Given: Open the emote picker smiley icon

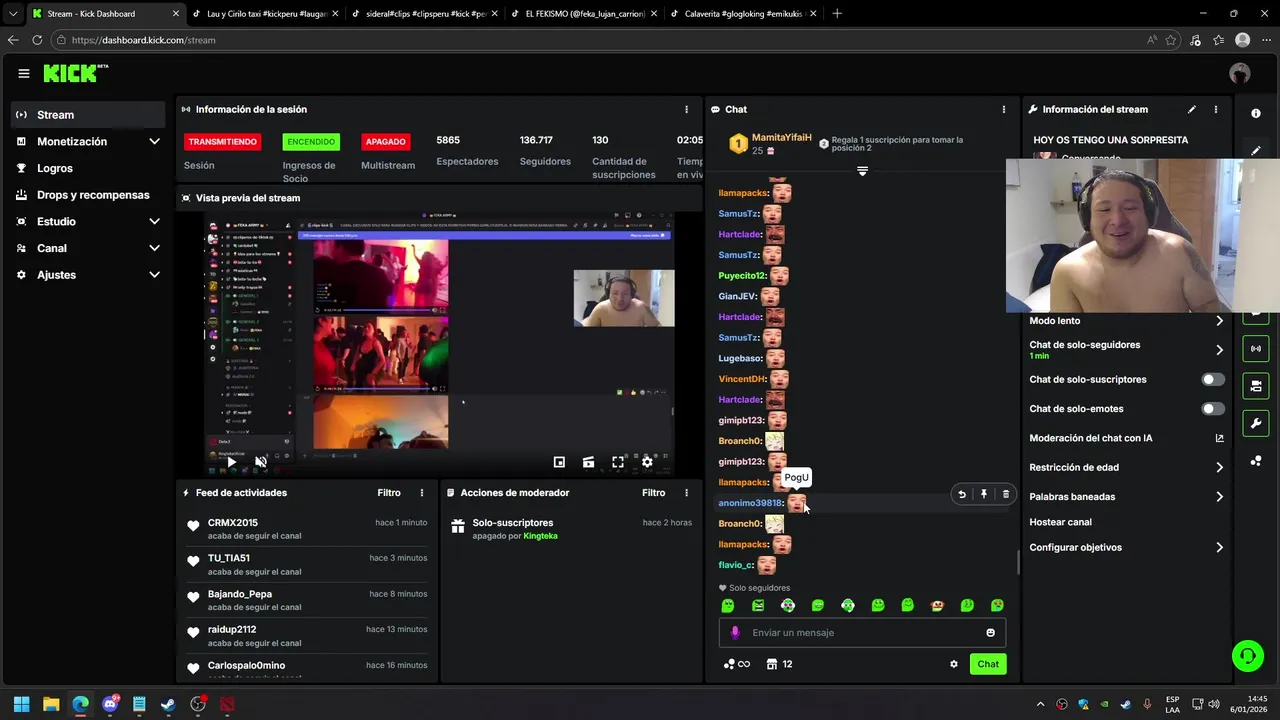Looking at the screenshot, I should point(991,632).
